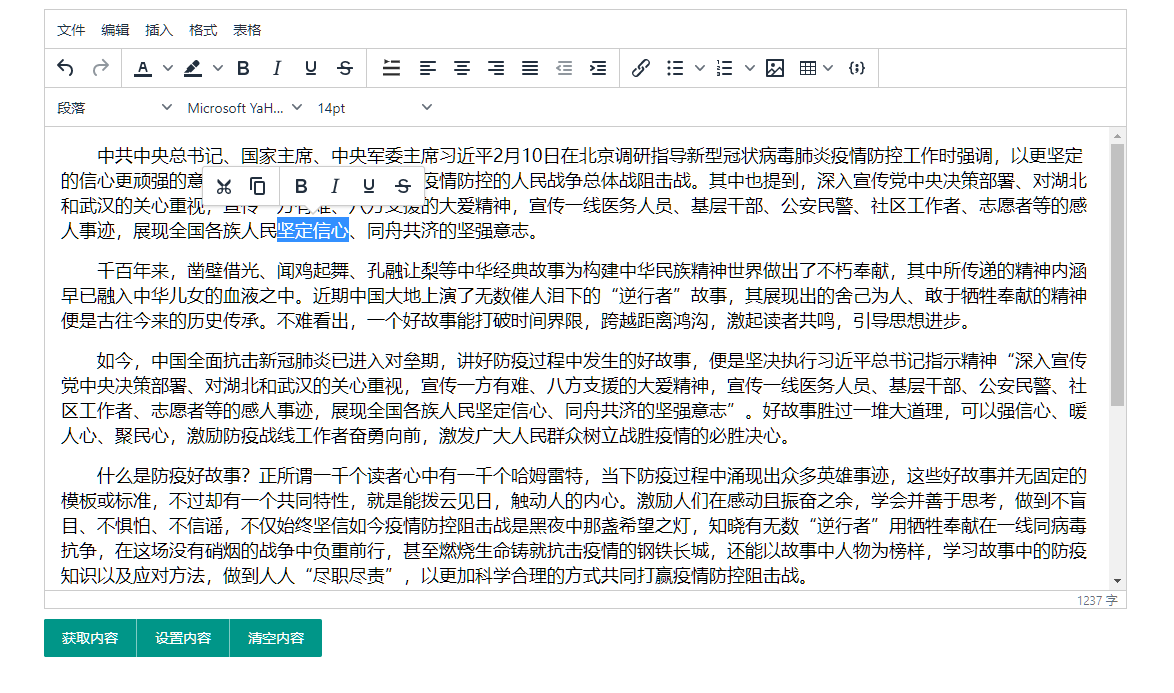This screenshot has height=693, width=1174.
Task: Click the cut scissors icon in popup toolbar
Action: (224, 186)
